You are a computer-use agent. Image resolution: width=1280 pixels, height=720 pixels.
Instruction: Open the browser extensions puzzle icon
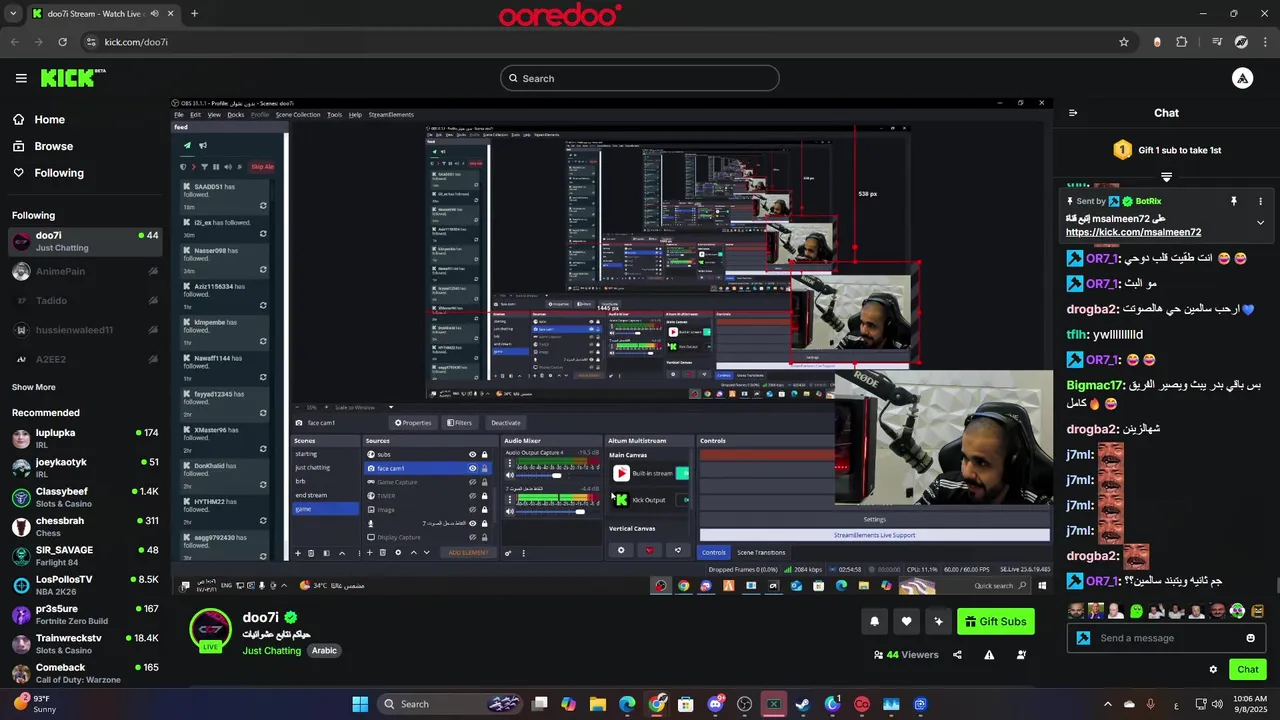1182,42
